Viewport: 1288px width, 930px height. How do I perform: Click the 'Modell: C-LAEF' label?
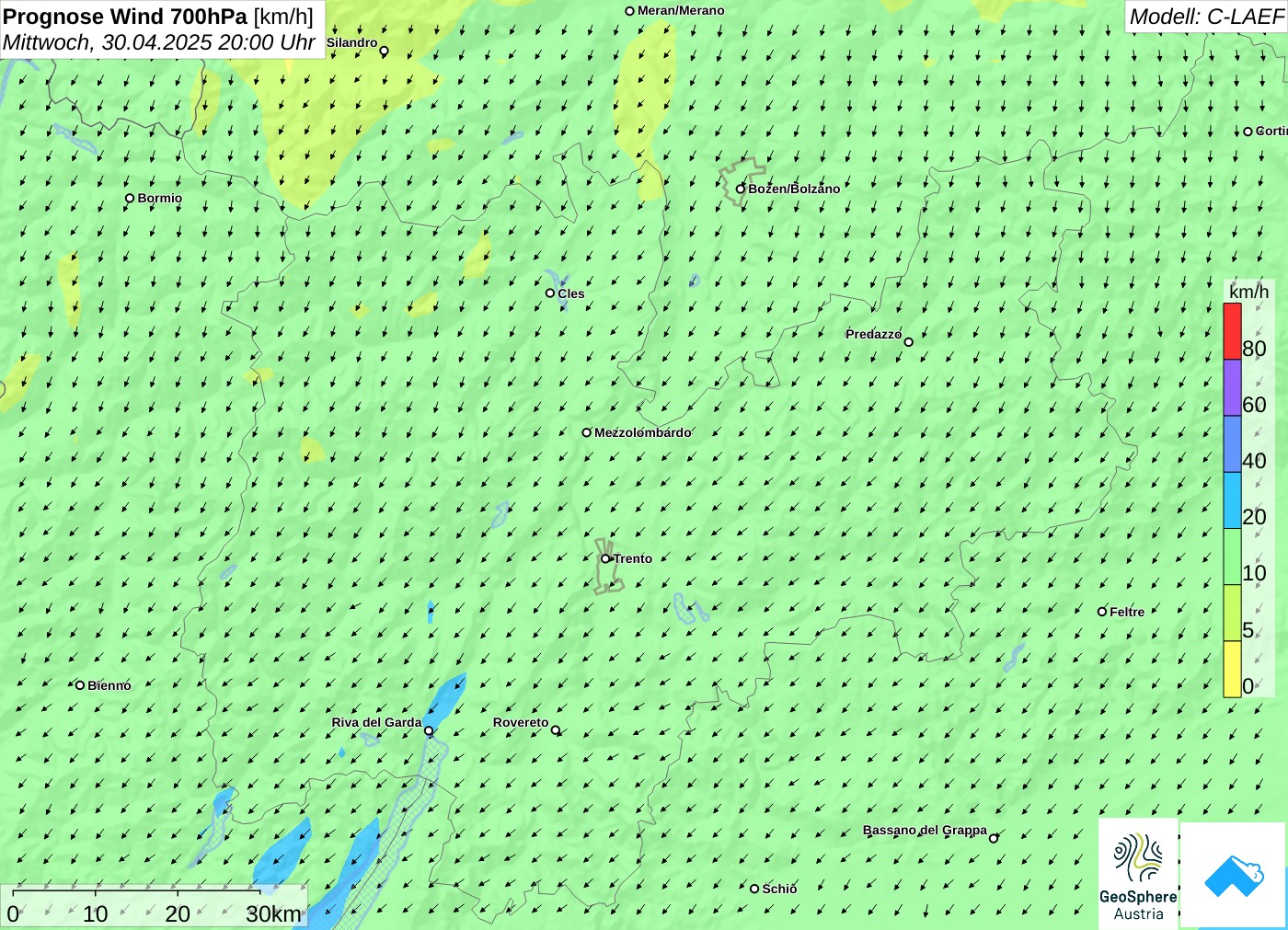pyautogui.click(x=1206, y=17)
